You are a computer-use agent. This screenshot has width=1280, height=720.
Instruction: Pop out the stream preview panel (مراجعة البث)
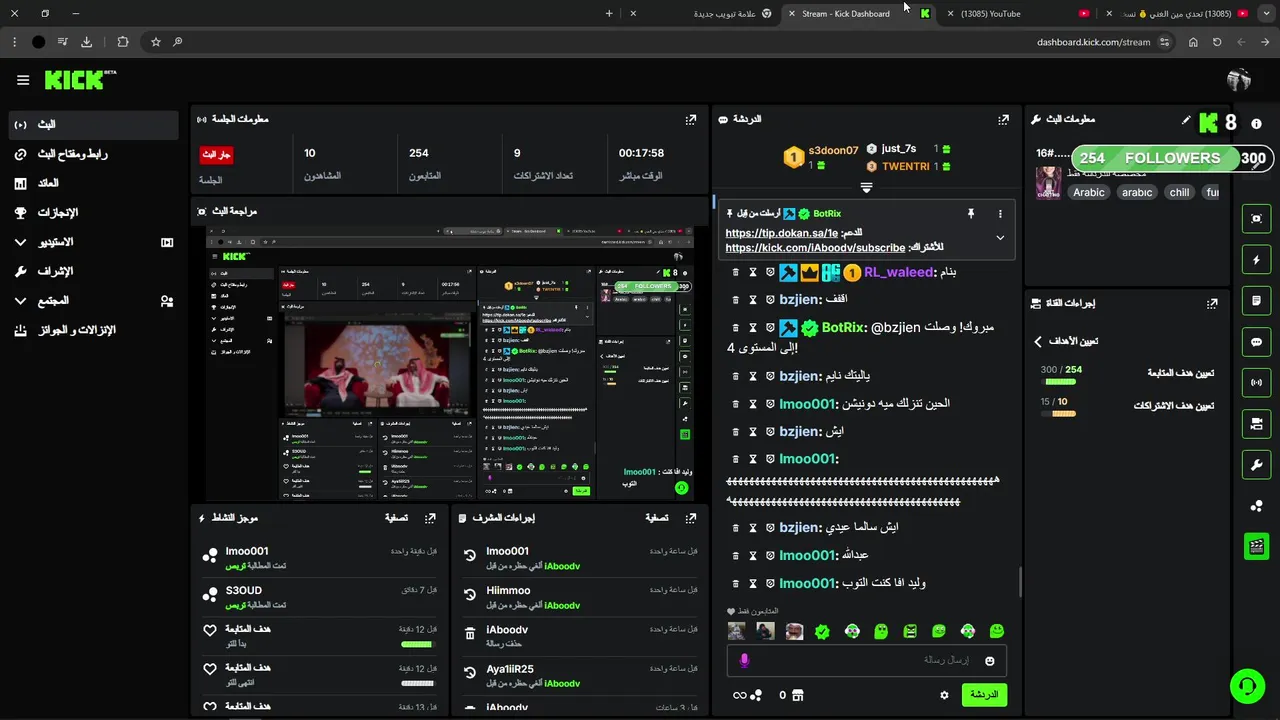[x=691, y=211]
